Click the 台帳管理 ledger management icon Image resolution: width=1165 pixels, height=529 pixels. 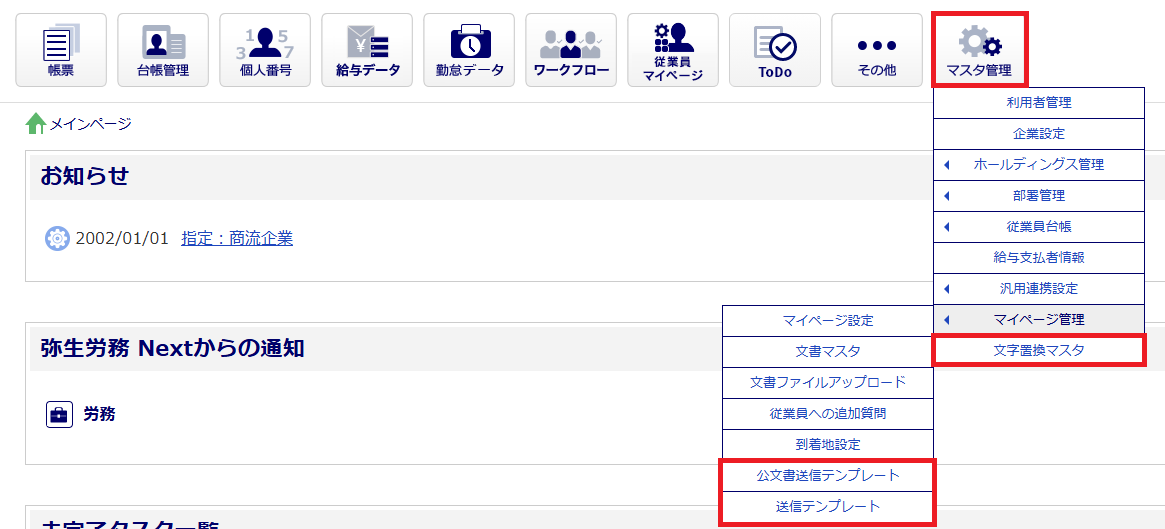click(x=163, y=50)
